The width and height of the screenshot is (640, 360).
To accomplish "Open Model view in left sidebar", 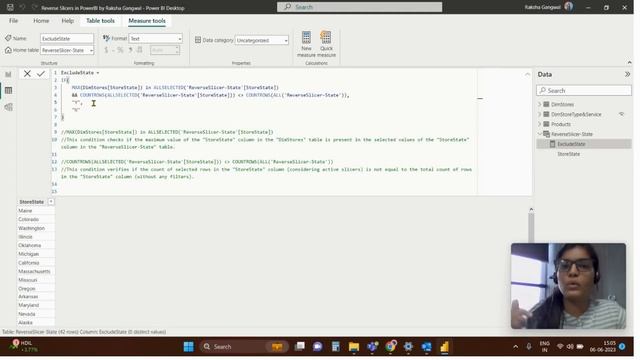I will click(x=8, y=107).
